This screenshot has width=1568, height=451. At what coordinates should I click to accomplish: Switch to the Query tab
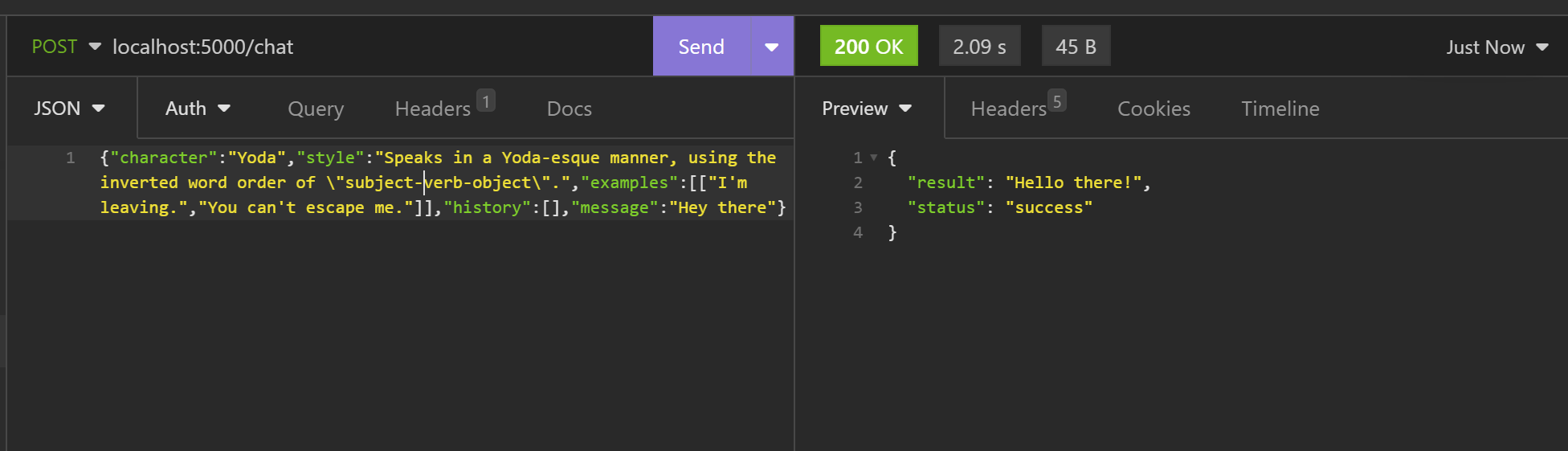tap(316, 109)
